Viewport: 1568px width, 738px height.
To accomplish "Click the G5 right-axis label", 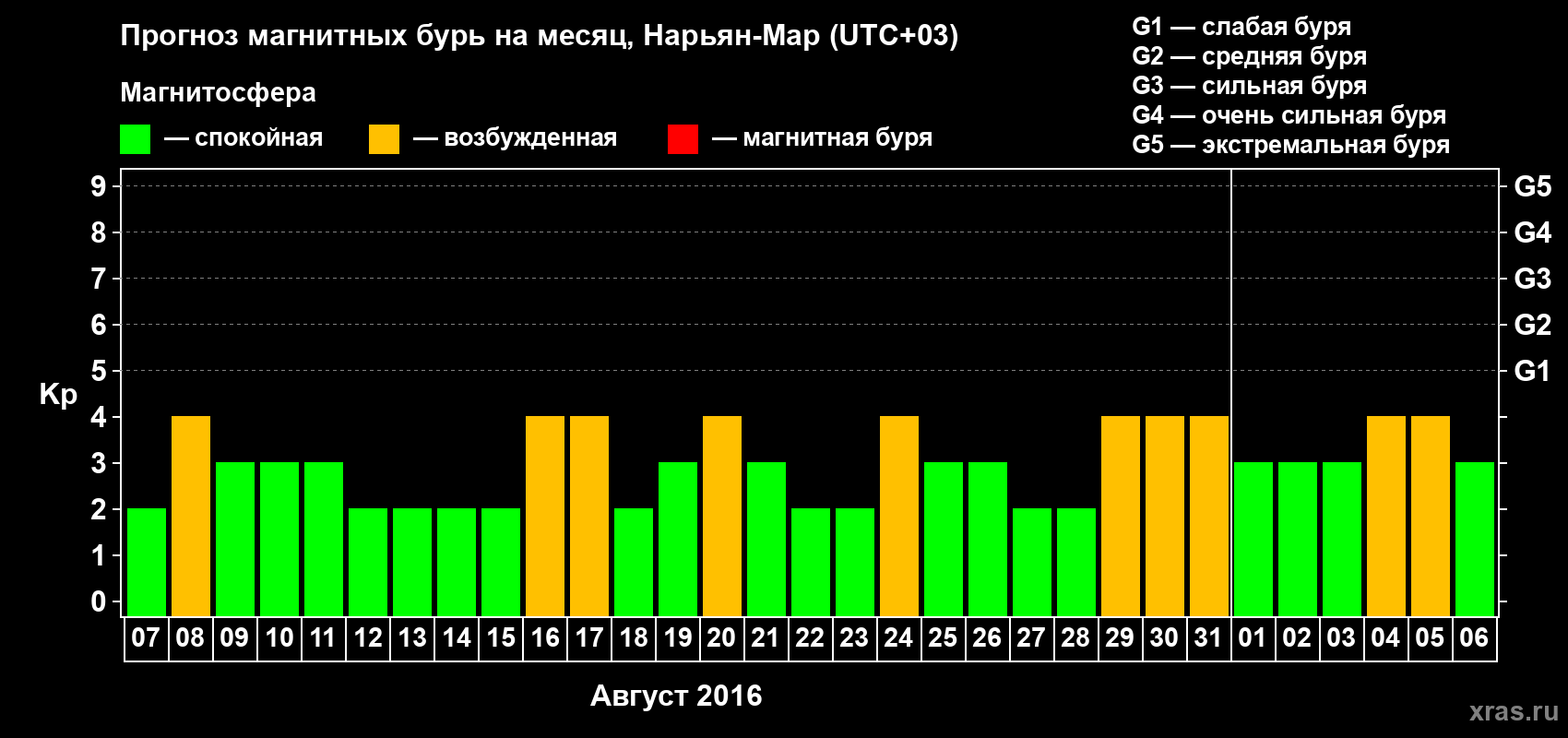I will 1532,186.
